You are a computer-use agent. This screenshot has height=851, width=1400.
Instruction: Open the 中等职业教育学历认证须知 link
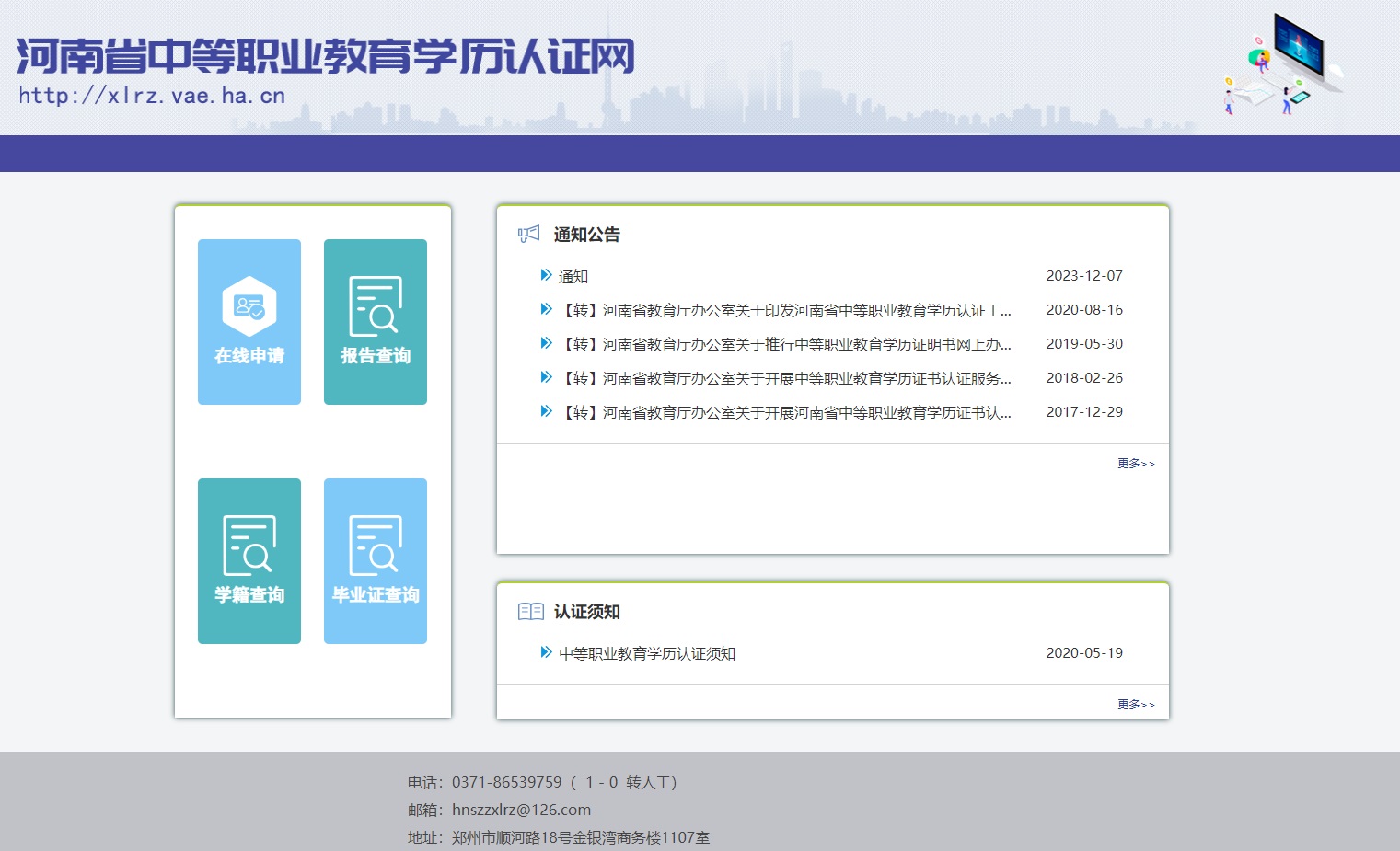[x=647, y=653]
